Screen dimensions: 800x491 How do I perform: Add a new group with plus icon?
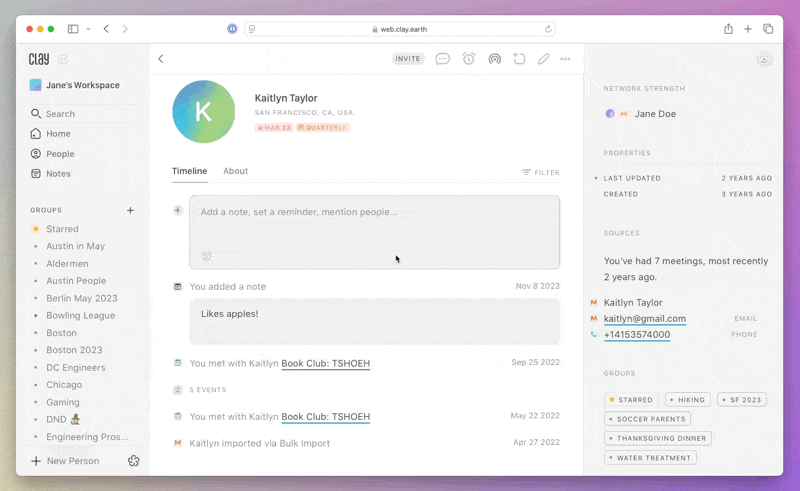(x=130, y=210)
